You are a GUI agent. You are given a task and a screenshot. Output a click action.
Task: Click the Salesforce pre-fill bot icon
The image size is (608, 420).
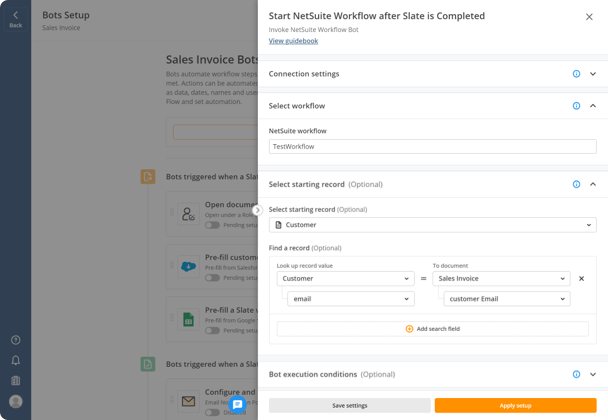click(x=188, y=267)
